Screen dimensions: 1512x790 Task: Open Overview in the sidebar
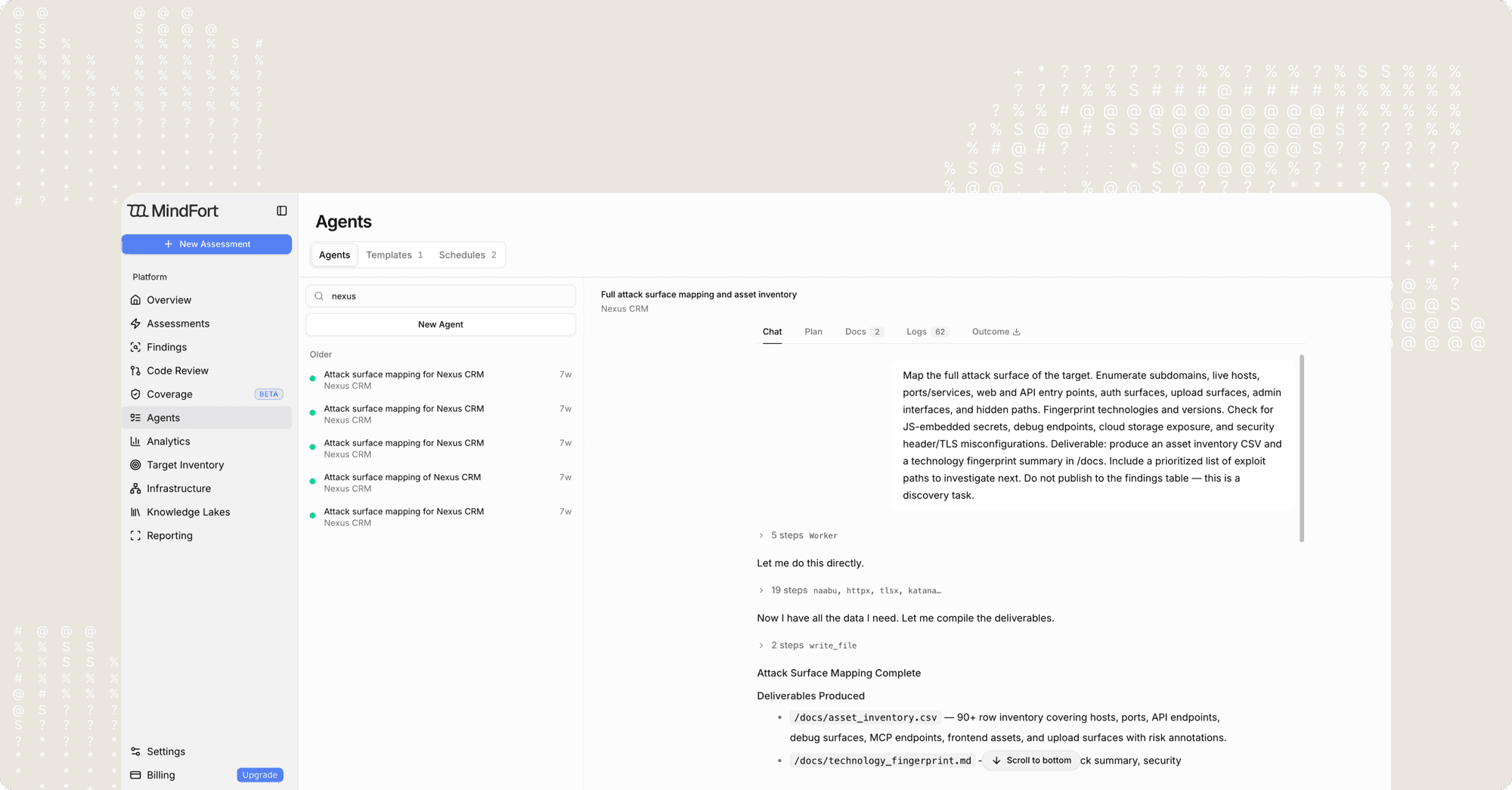206,300
